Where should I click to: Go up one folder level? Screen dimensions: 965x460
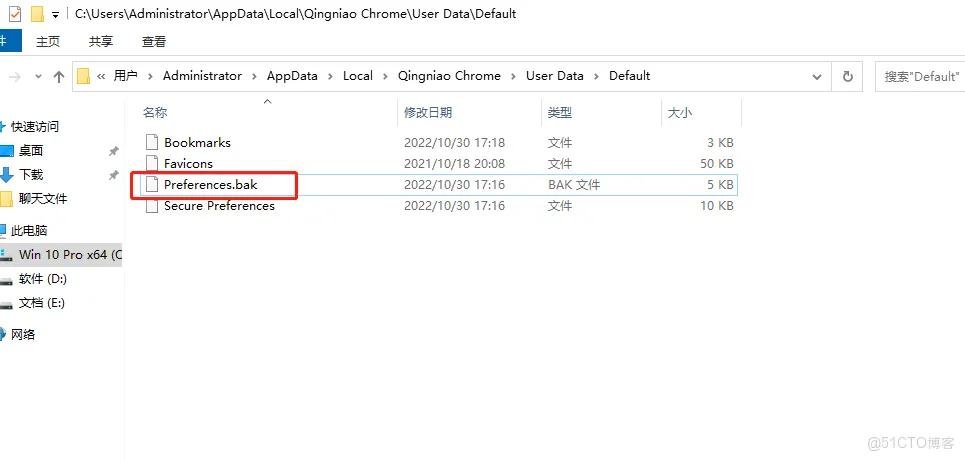click(59, 76)
